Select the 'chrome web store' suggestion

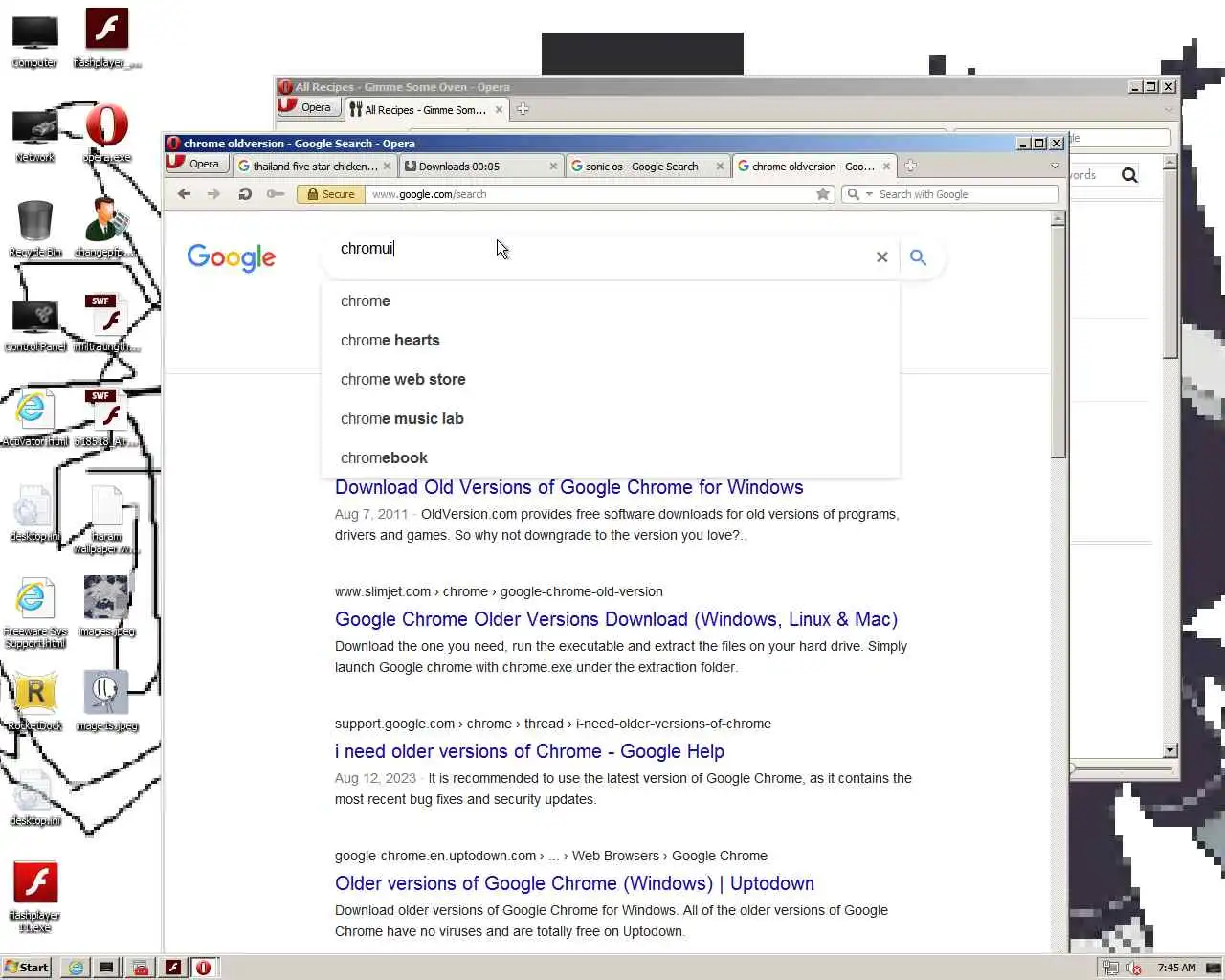[x=611, y=379]
